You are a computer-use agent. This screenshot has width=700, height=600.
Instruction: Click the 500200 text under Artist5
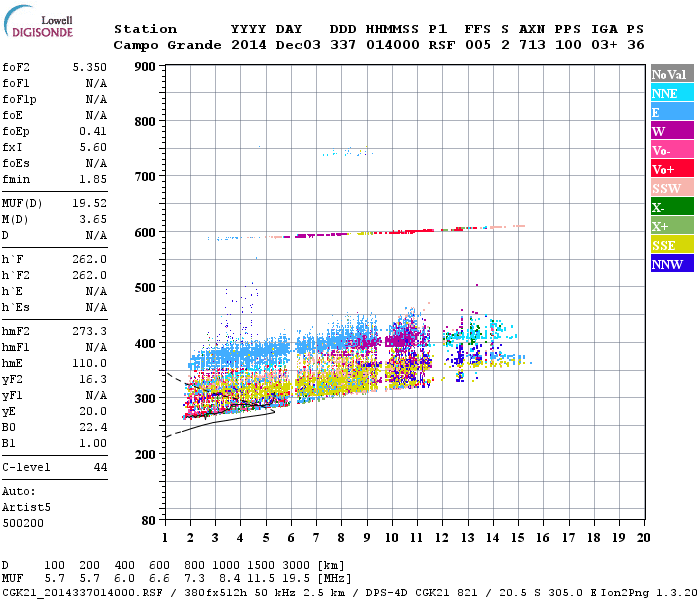(x=23, y=523)
